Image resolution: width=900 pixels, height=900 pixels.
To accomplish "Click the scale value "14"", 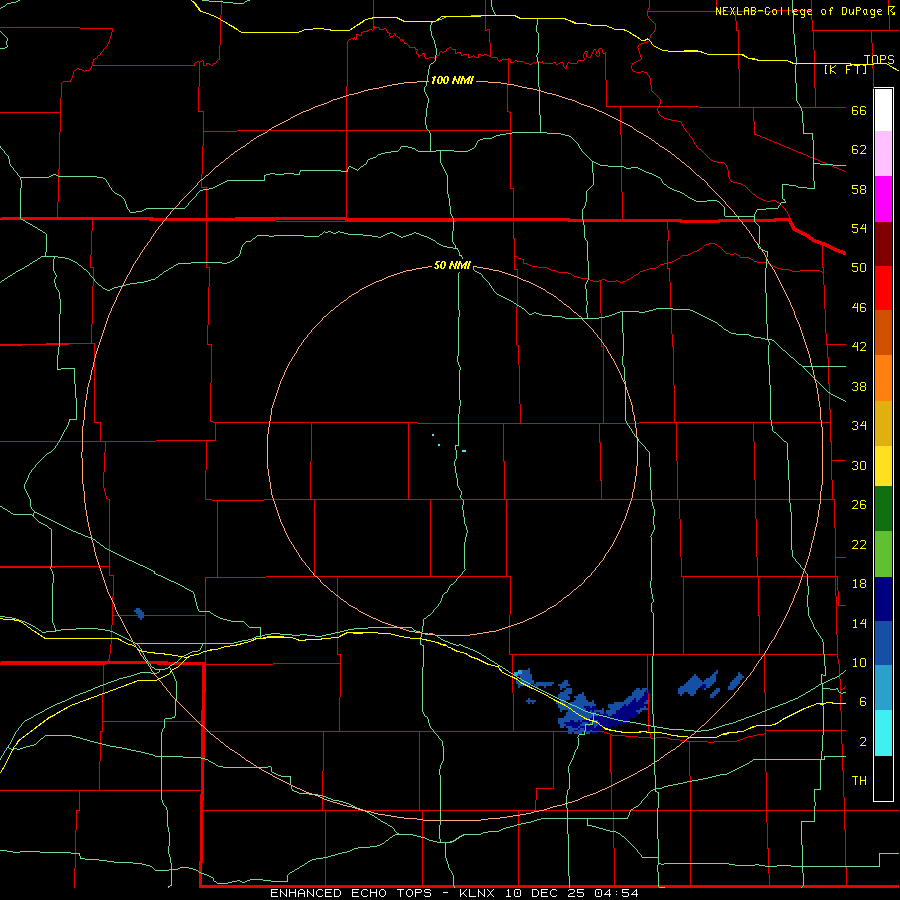I will click(859, 623).
